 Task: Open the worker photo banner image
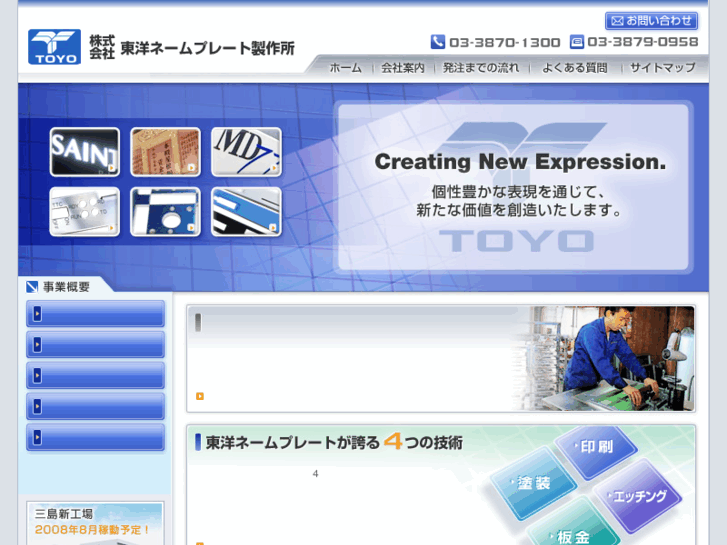(x=605, y=358)
